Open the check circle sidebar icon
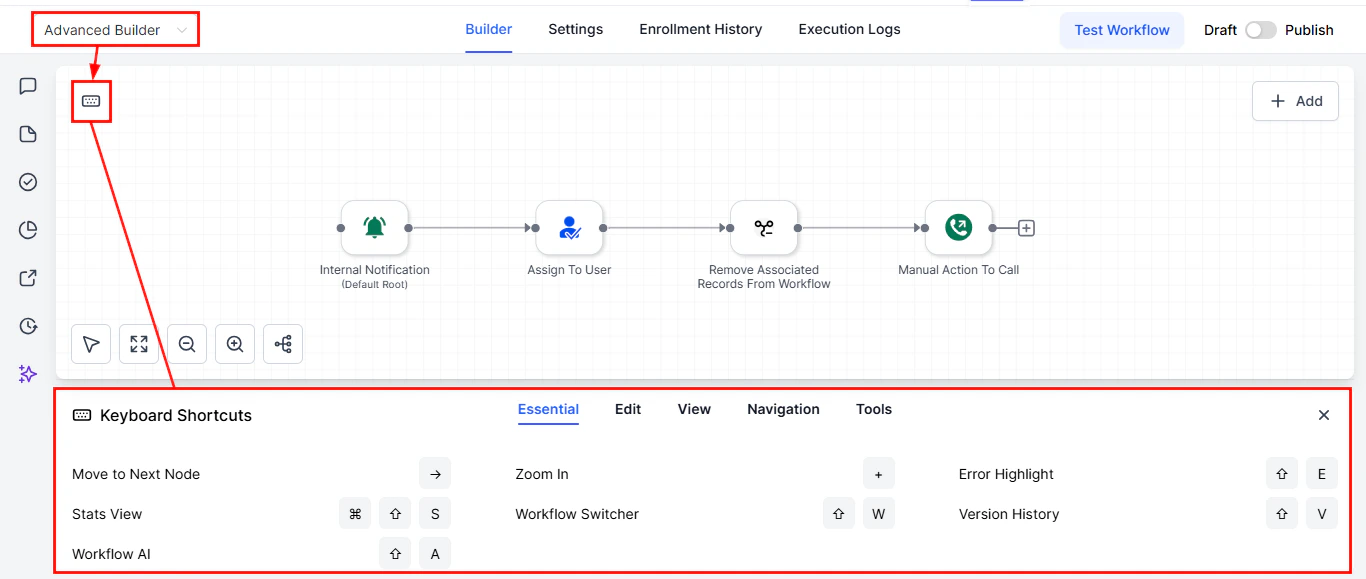The height and width of the screenshot is (579, 1366). click(x=28, y=182)
